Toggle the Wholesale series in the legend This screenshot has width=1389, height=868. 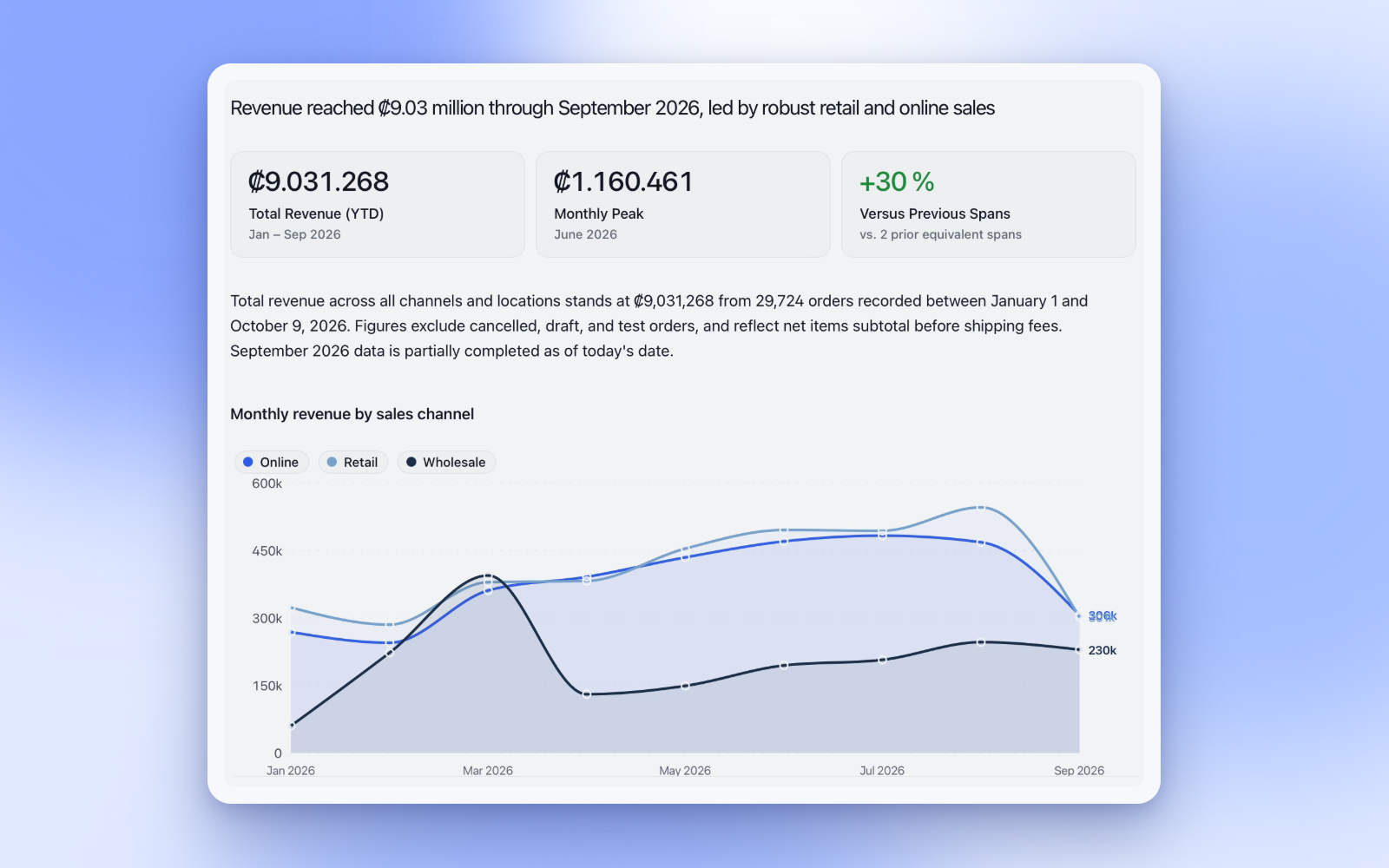[446, 462]
